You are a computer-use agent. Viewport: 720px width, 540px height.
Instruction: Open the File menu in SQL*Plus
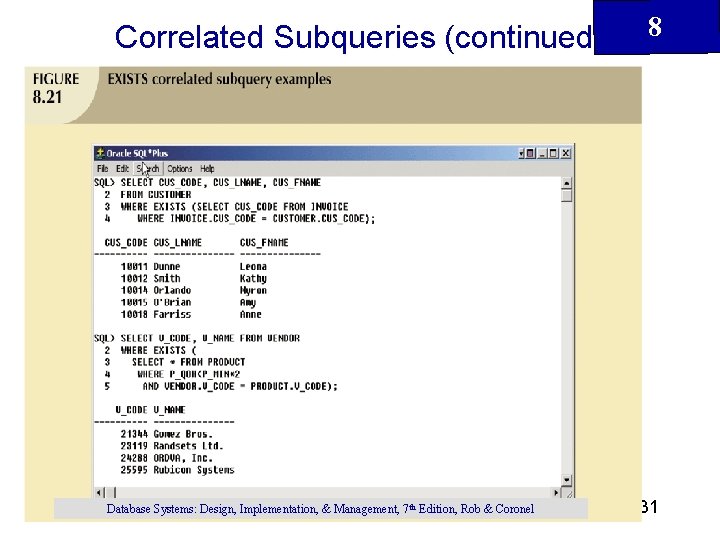pyautogui.click(x=102, y=169)
